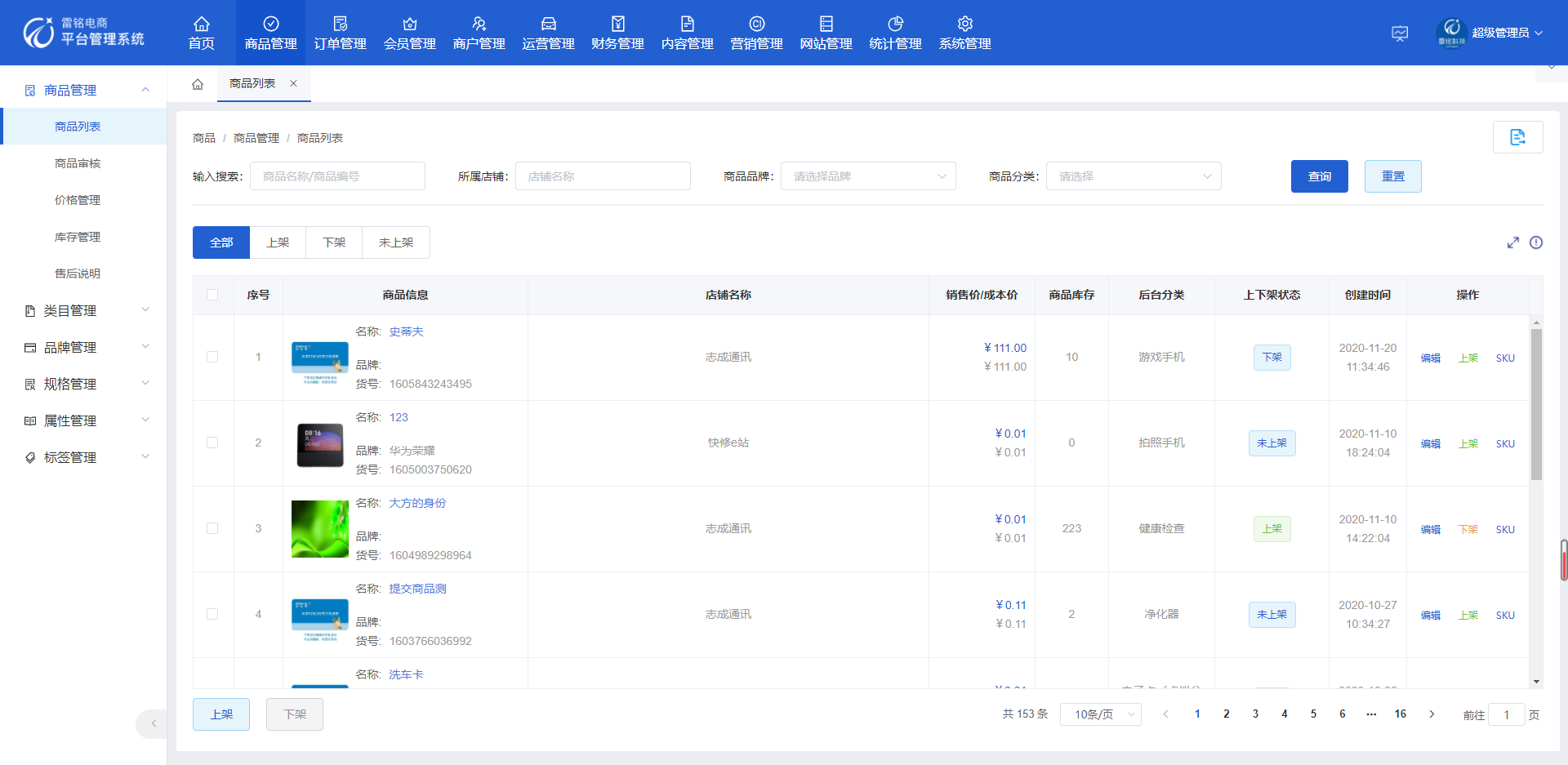
Task: Select the 上架 filter tab
Action: (x=278, y=242)
